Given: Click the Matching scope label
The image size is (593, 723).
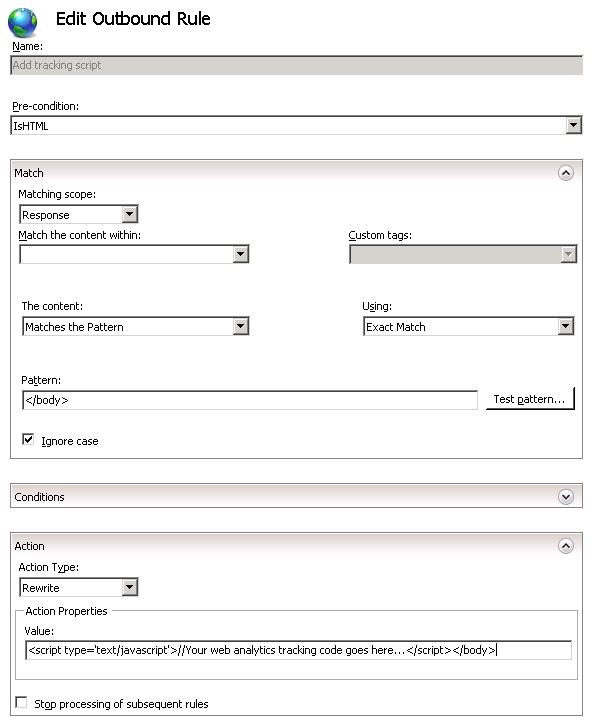Looking at the screenshot, I should (x=57, y=194).
